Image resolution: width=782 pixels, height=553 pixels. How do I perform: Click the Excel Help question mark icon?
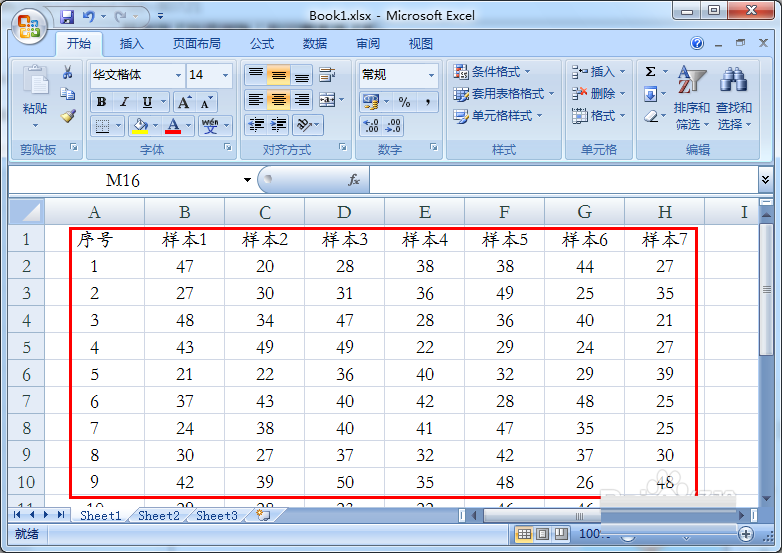click(x=698, y=44)
